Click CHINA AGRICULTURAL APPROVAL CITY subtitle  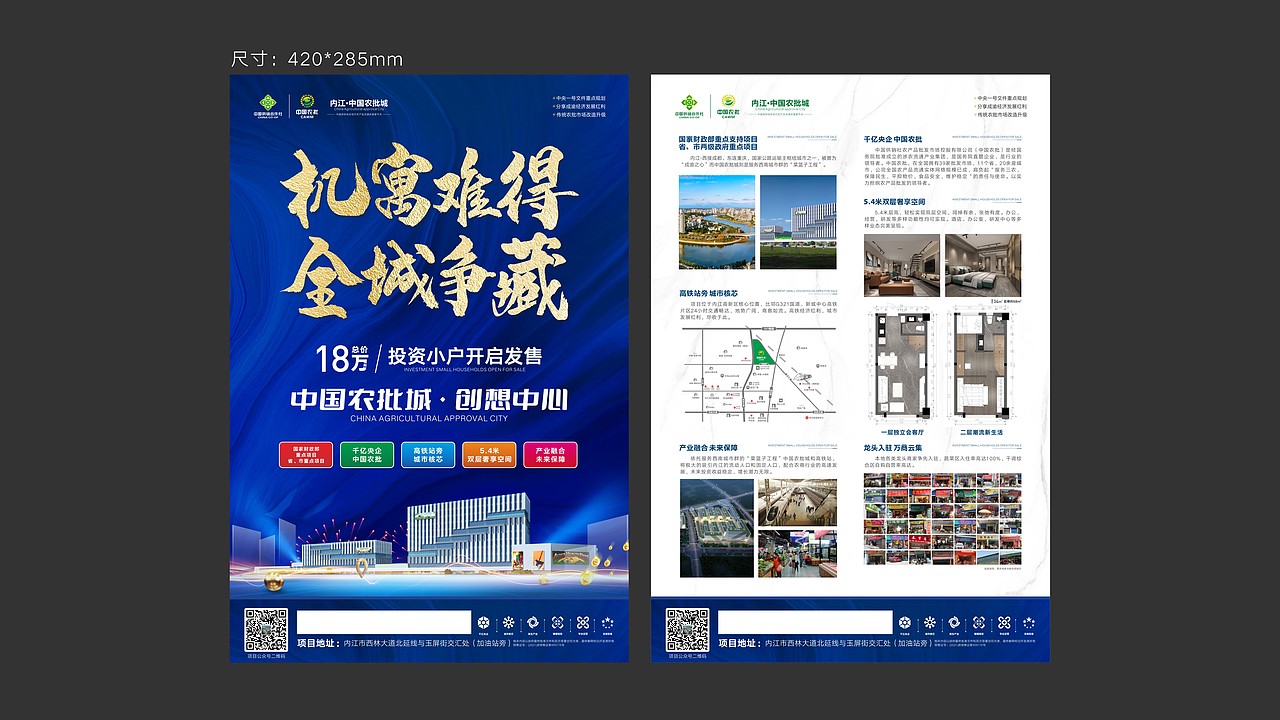point(429,418)
